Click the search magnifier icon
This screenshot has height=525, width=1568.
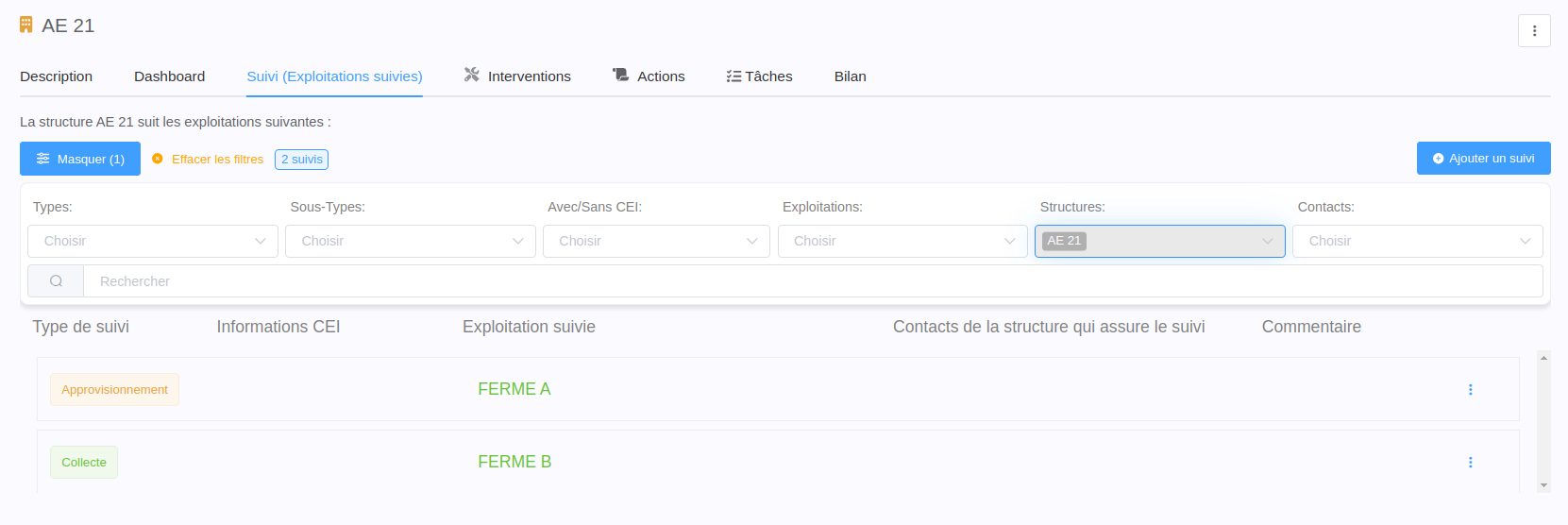pos(56,281)
